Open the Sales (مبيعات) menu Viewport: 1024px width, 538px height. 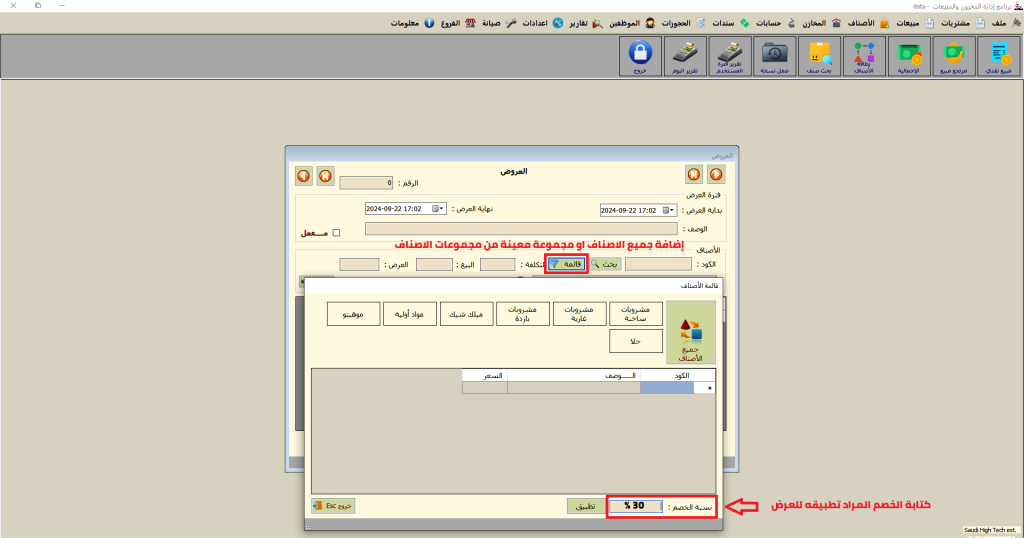(907, 23)
